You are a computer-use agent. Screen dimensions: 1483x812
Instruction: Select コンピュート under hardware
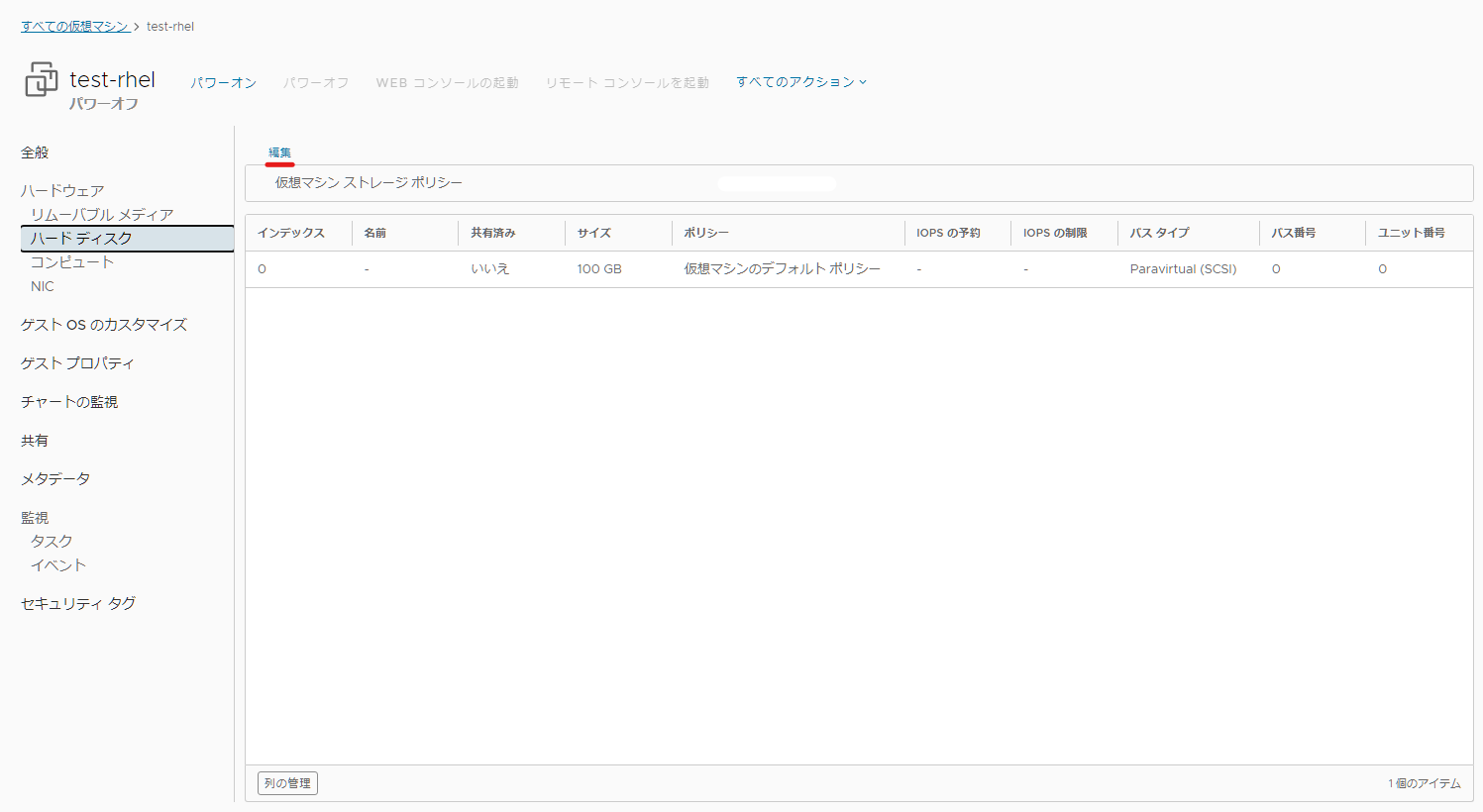[72, 262]
